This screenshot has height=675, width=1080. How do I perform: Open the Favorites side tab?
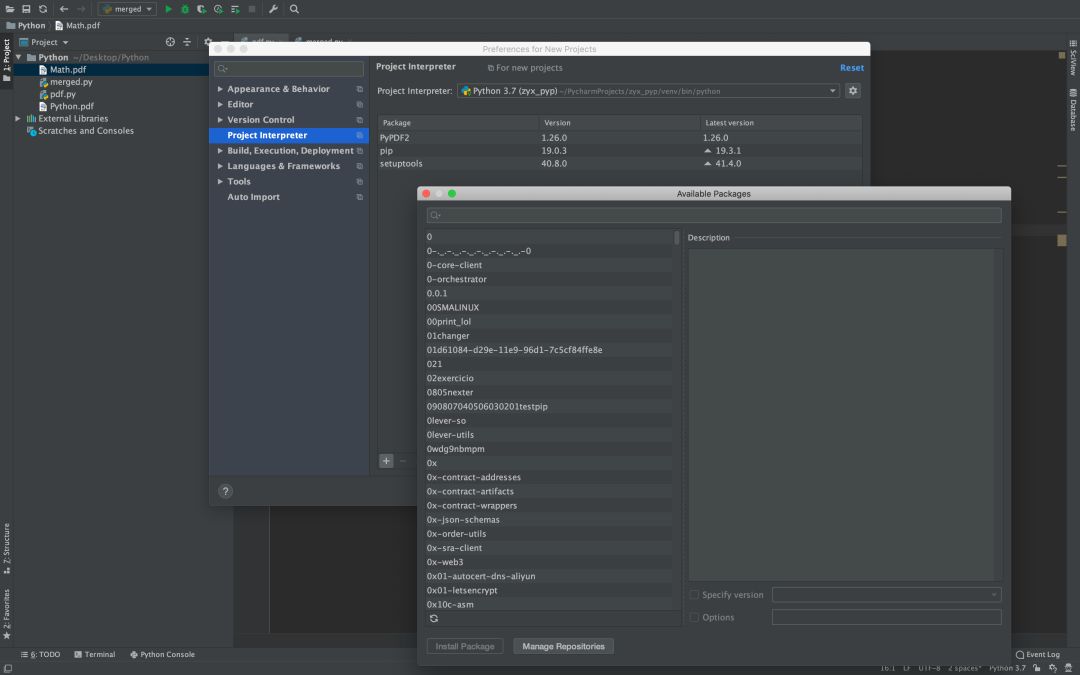[7, 614]
